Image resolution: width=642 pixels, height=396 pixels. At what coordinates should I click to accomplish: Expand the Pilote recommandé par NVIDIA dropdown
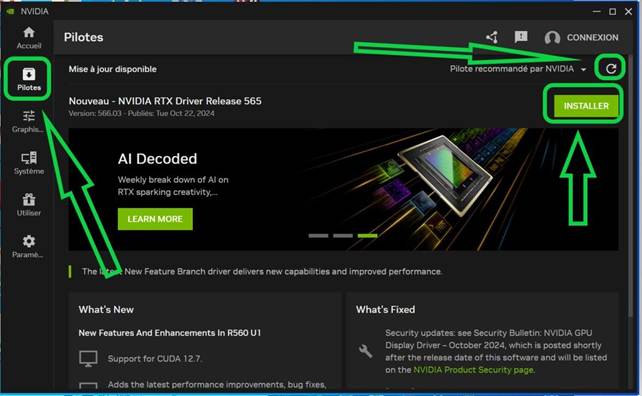point(518,69)
